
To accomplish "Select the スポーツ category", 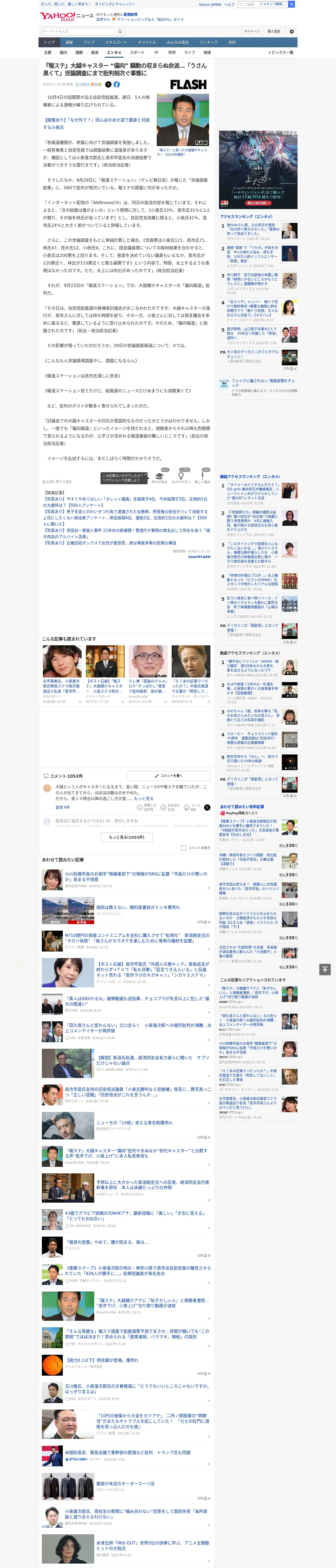I will pos(137,52).
